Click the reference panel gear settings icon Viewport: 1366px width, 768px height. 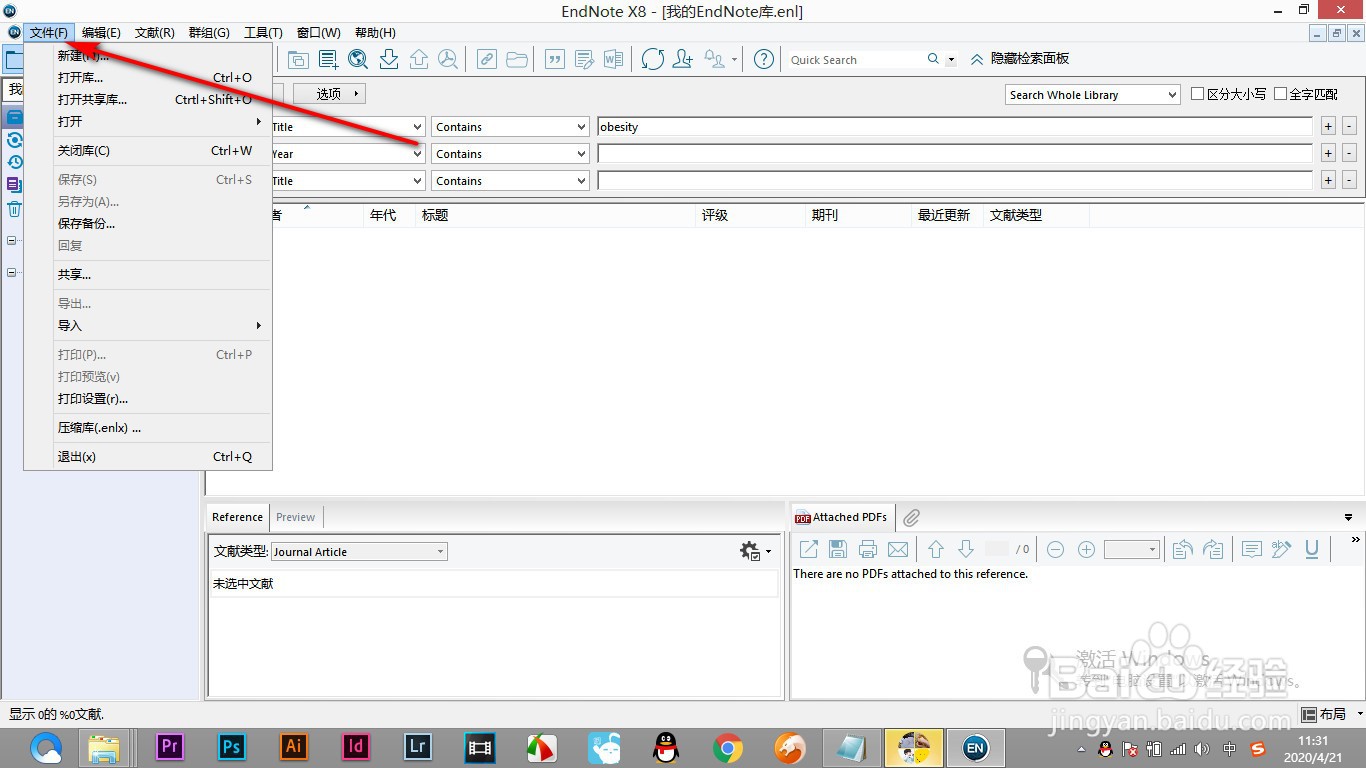(750, 551)
